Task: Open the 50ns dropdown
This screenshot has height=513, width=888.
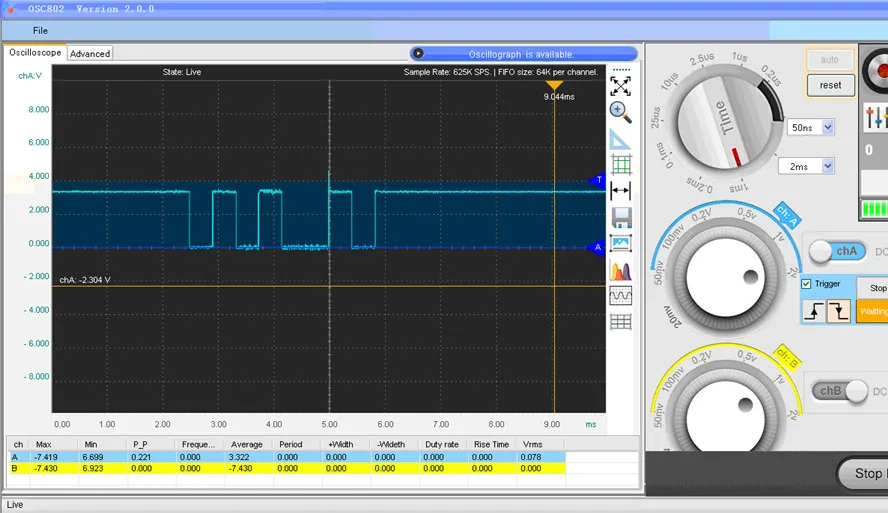Action: click(x=826, y=128)
